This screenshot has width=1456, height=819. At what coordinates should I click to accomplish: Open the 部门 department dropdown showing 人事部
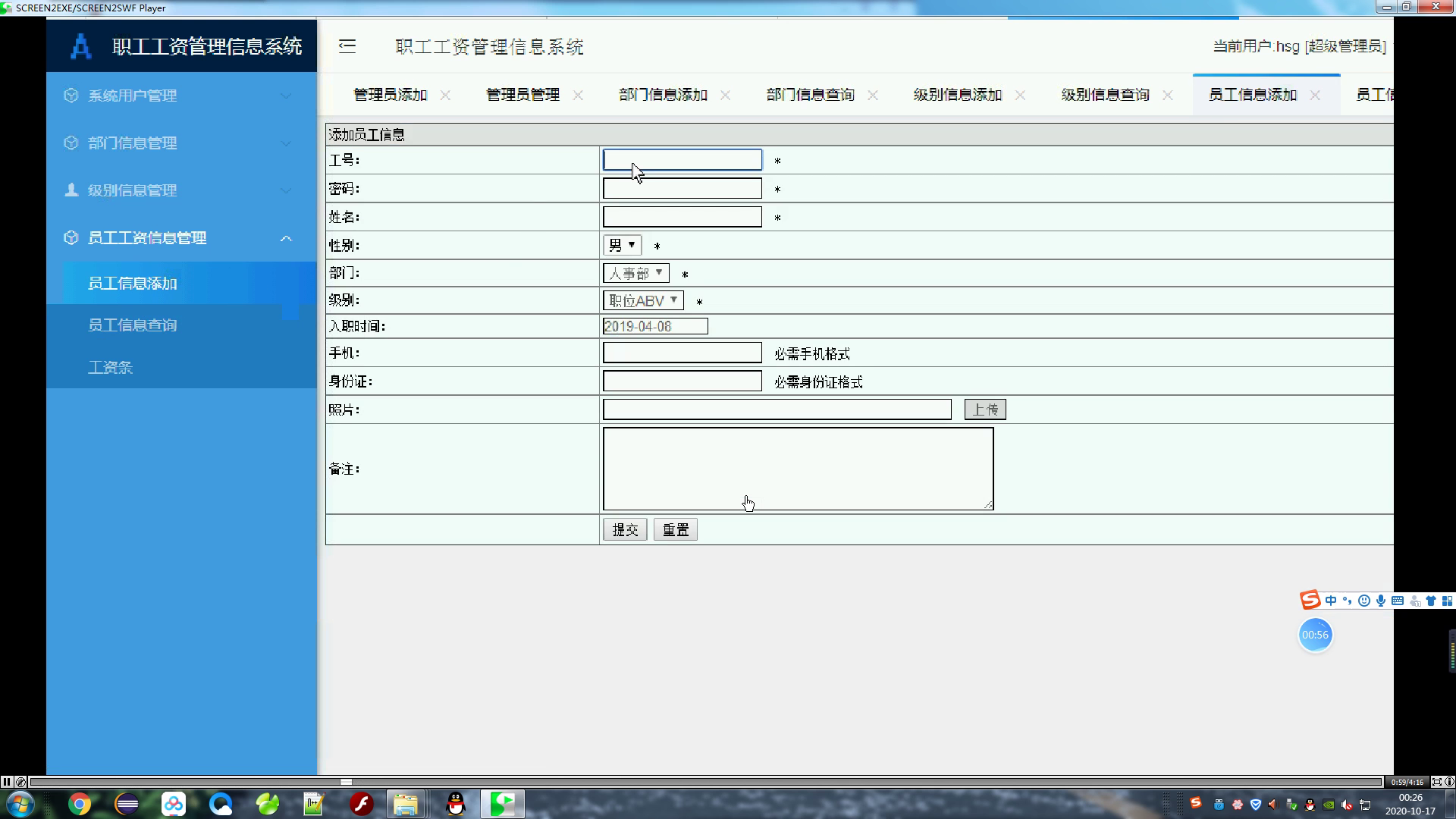(635, 273)
